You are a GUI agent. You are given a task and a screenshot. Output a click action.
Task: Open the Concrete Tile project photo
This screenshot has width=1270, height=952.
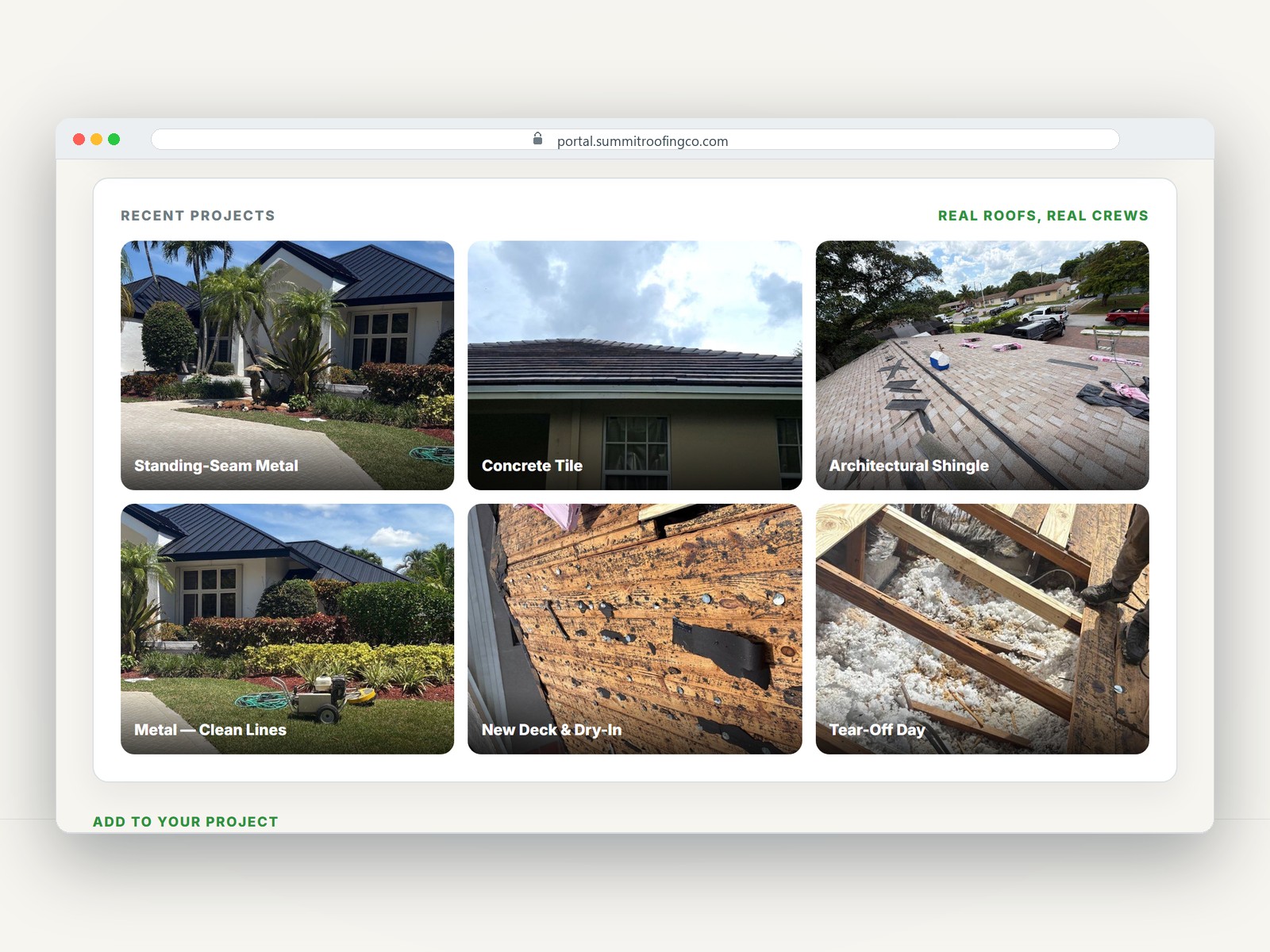[x=635, y=365]
